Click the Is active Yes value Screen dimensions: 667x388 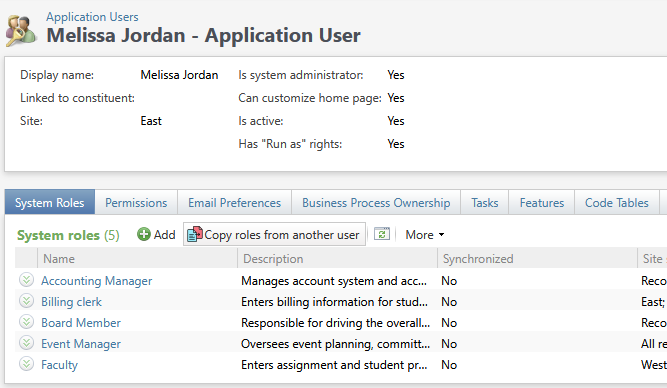(396, 121)
